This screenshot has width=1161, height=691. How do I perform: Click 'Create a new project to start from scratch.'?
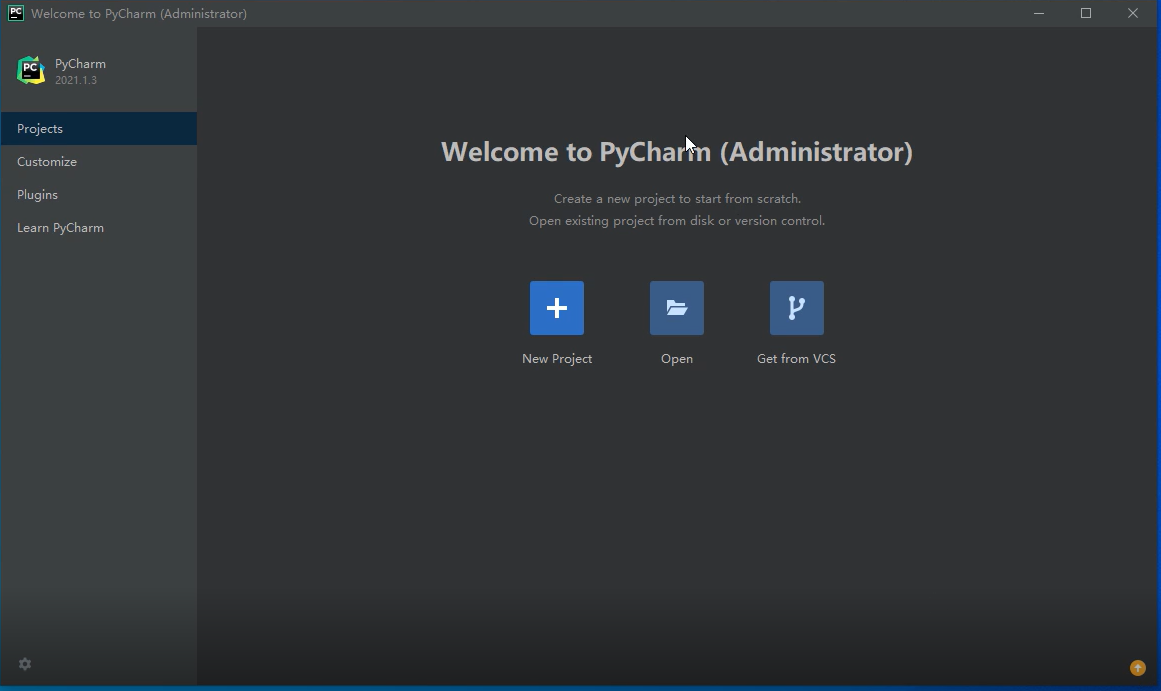coord(677,198)
